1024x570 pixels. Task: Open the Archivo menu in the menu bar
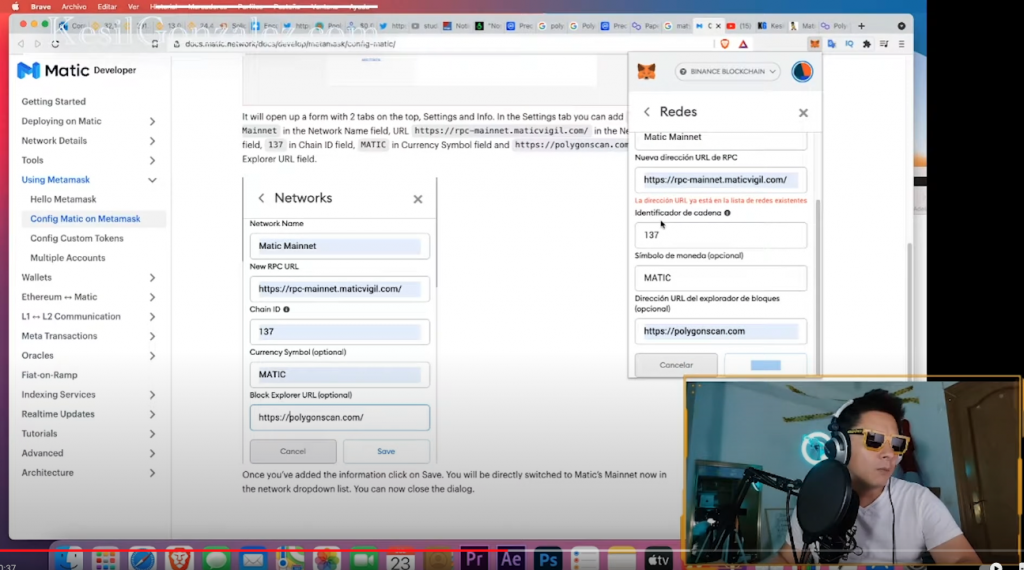click(74, 6)
